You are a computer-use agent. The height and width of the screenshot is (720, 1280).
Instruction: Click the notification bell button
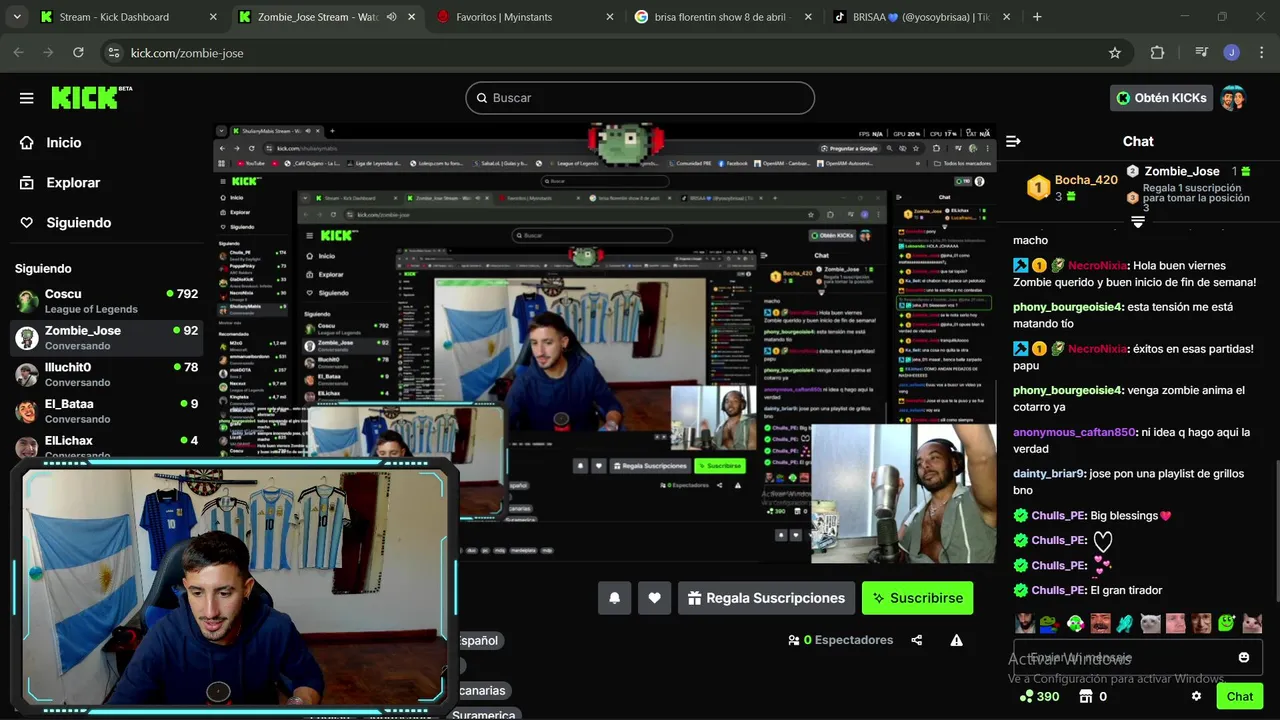click(615, 598)
